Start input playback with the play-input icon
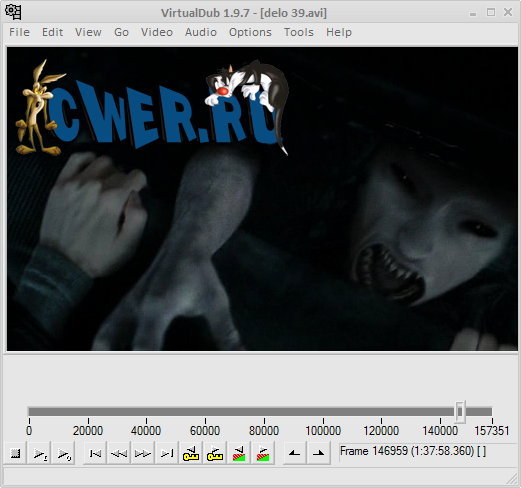The image size is (521, 488). (40, 453)
